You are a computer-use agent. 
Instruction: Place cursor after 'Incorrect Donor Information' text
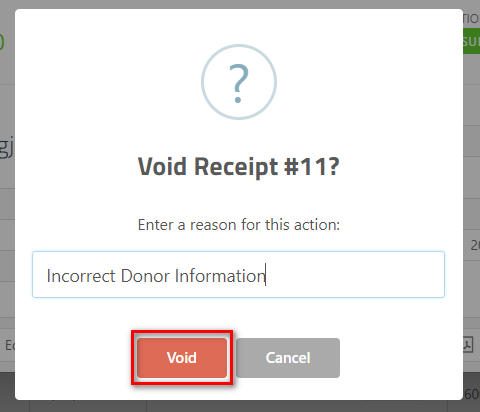[266, 276]
